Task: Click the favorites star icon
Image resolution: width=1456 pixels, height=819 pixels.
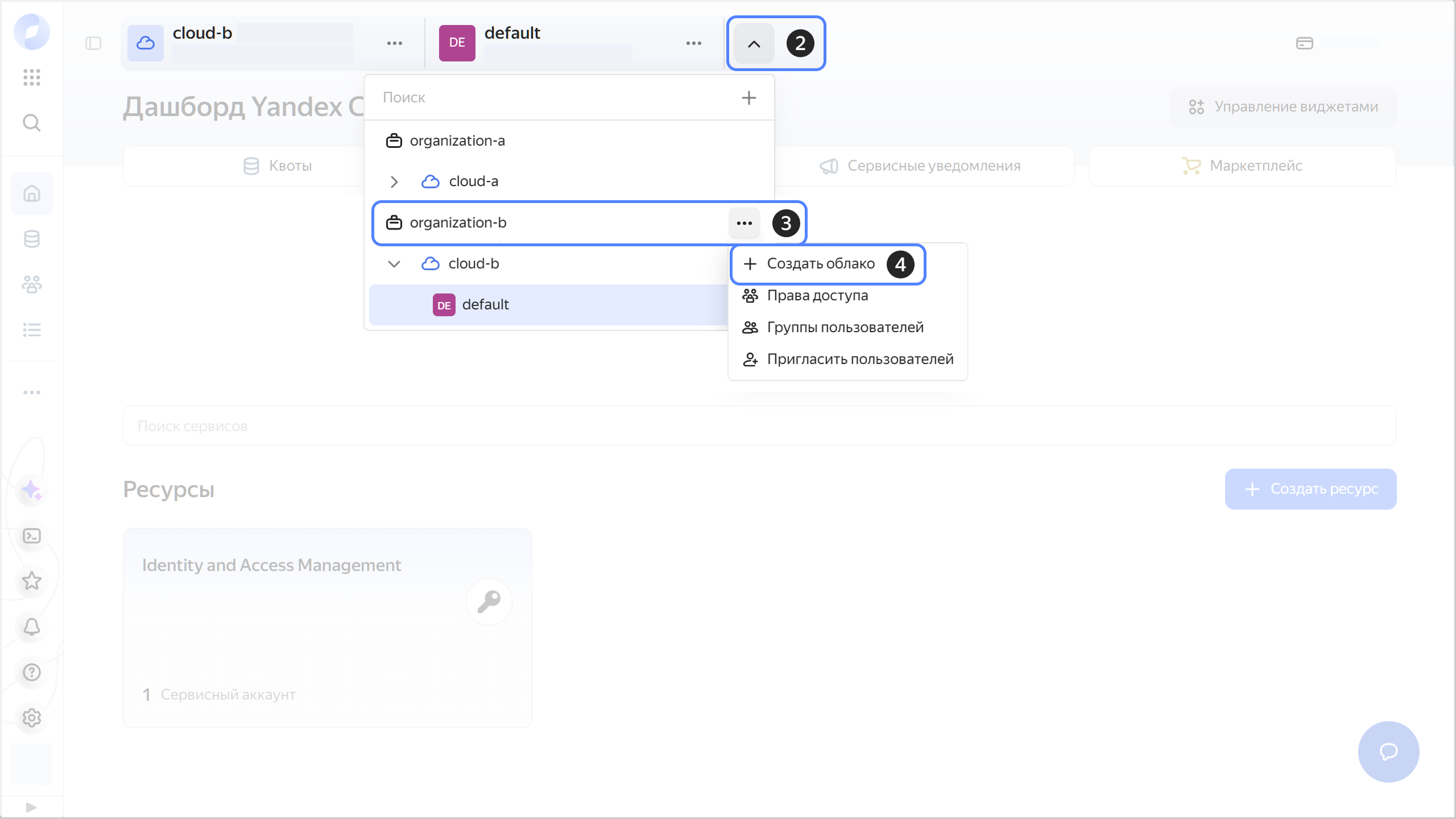Action: pos(32,581)
